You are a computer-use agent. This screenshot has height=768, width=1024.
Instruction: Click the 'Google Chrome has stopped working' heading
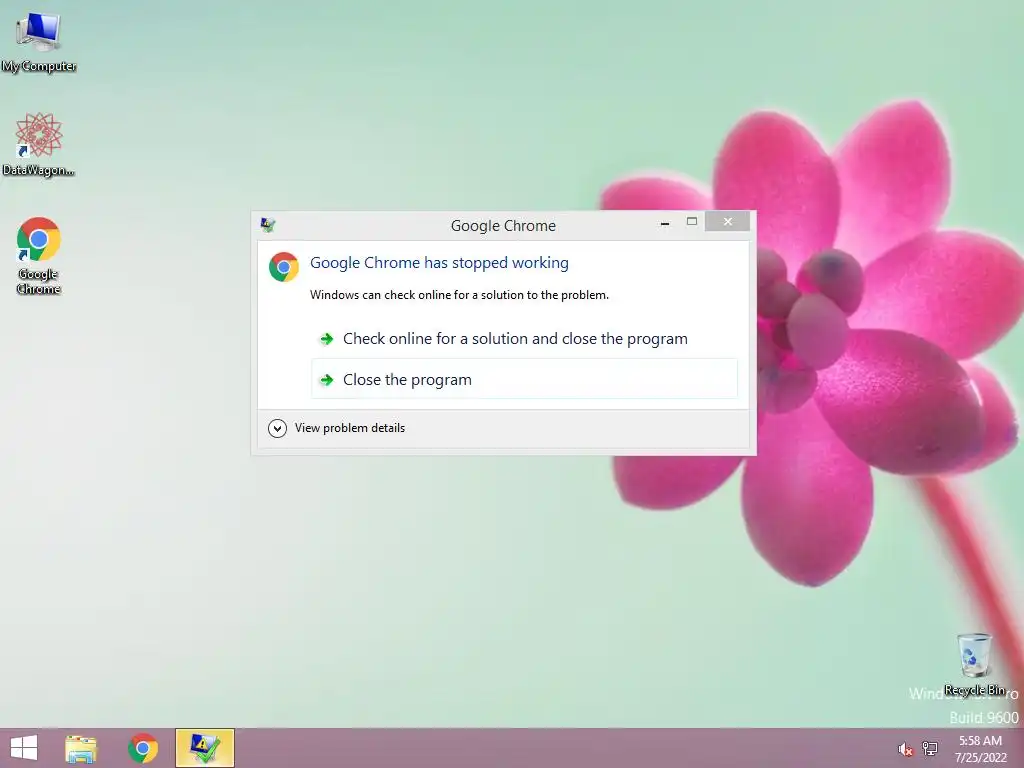439,263
